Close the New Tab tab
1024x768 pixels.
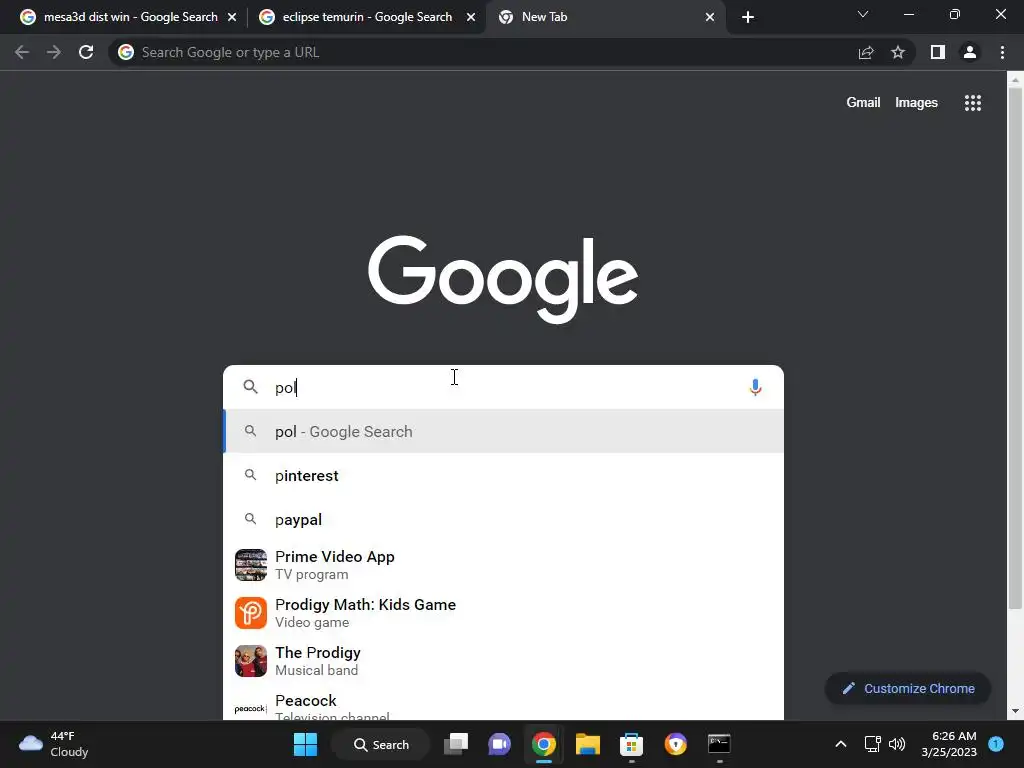pos(710,17)
